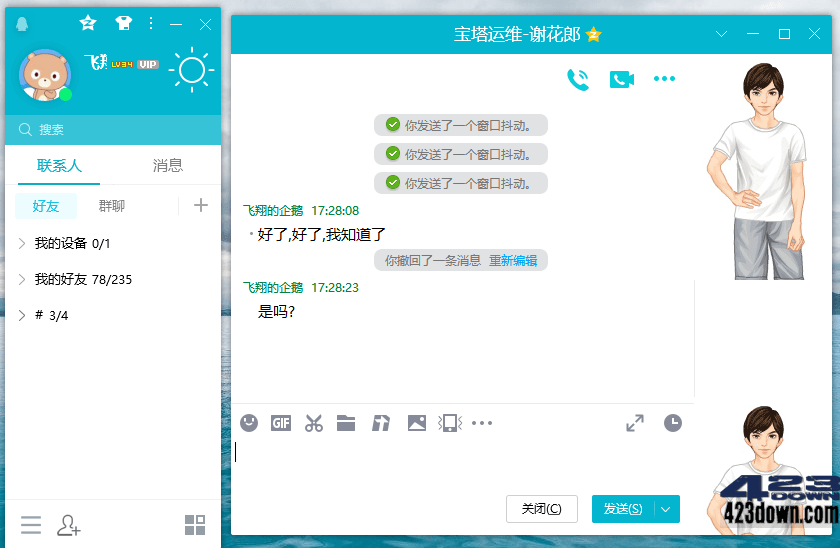This screenshot has height=548, width=840.
Task: Open the emoji picker
Action: coord(249,423)
